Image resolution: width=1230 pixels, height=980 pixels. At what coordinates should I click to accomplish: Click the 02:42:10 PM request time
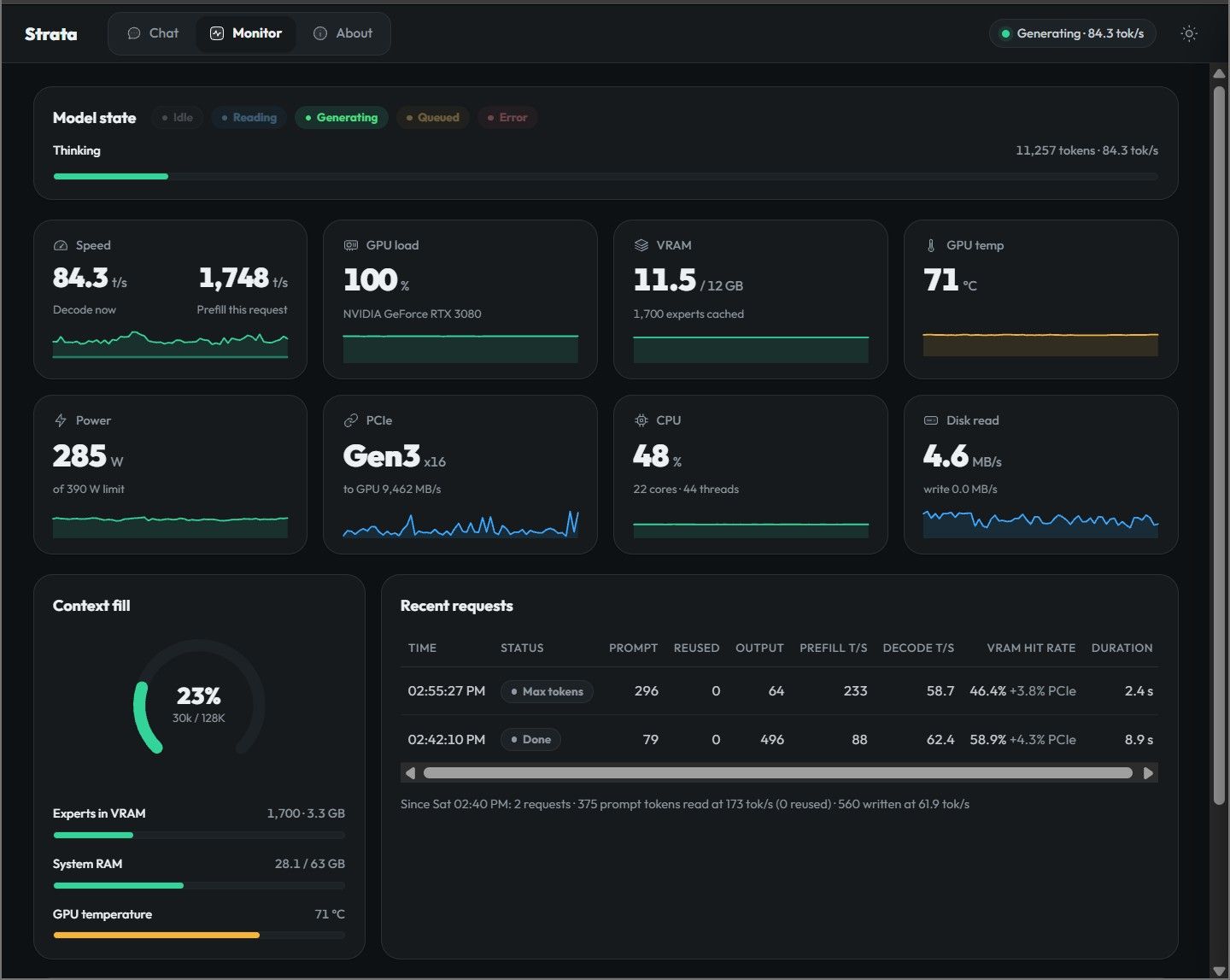(446, 740)
